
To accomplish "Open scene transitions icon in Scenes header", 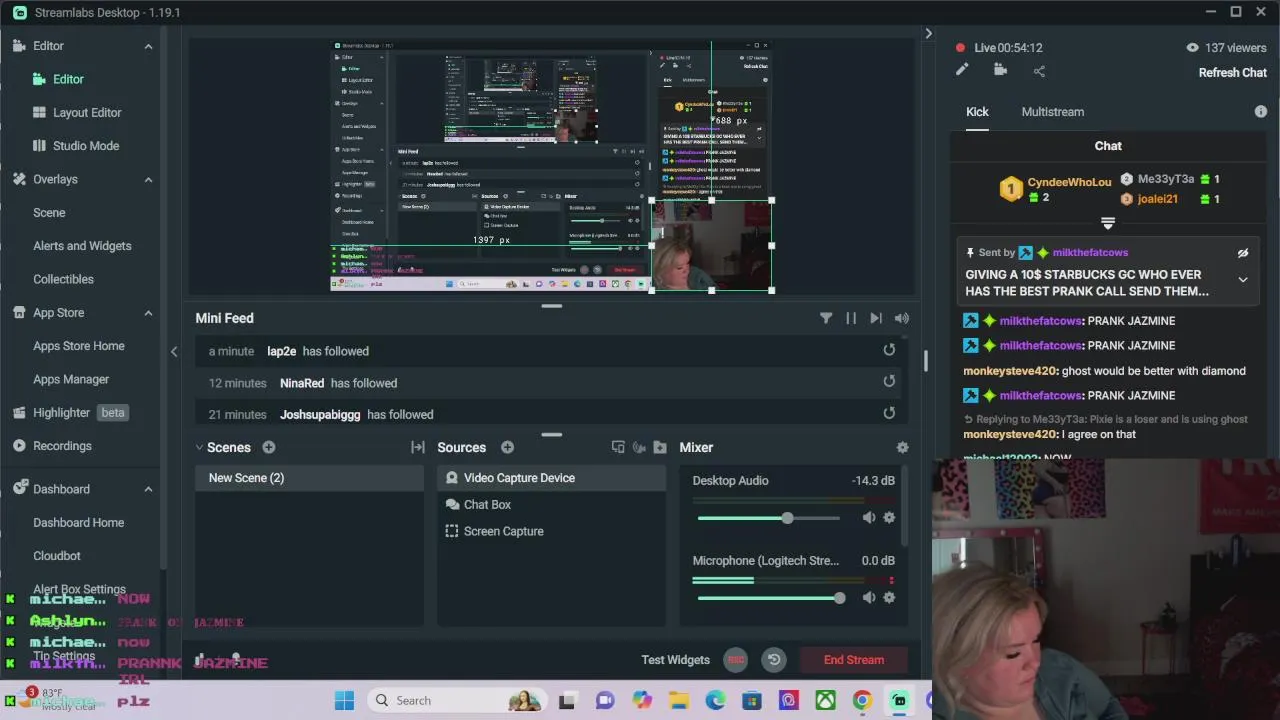I will (x=418, y=447).
